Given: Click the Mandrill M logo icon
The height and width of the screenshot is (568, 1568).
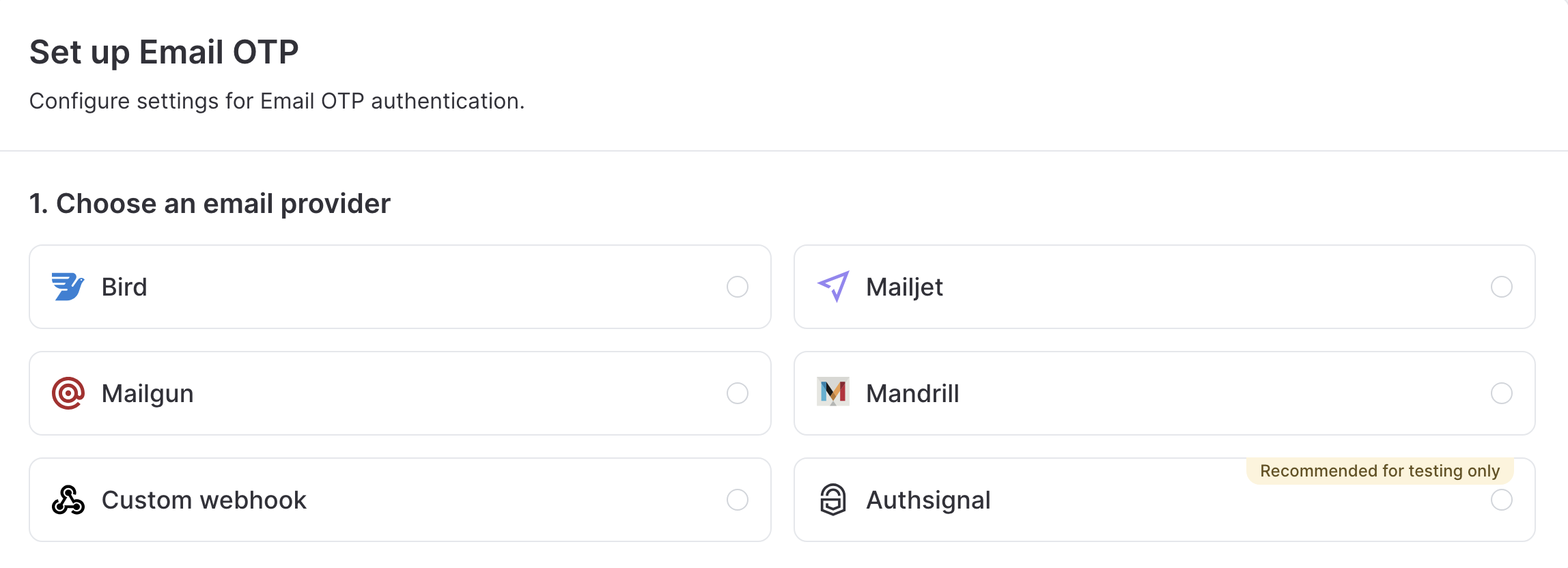Looking at the screenshot, I should 833,393.
